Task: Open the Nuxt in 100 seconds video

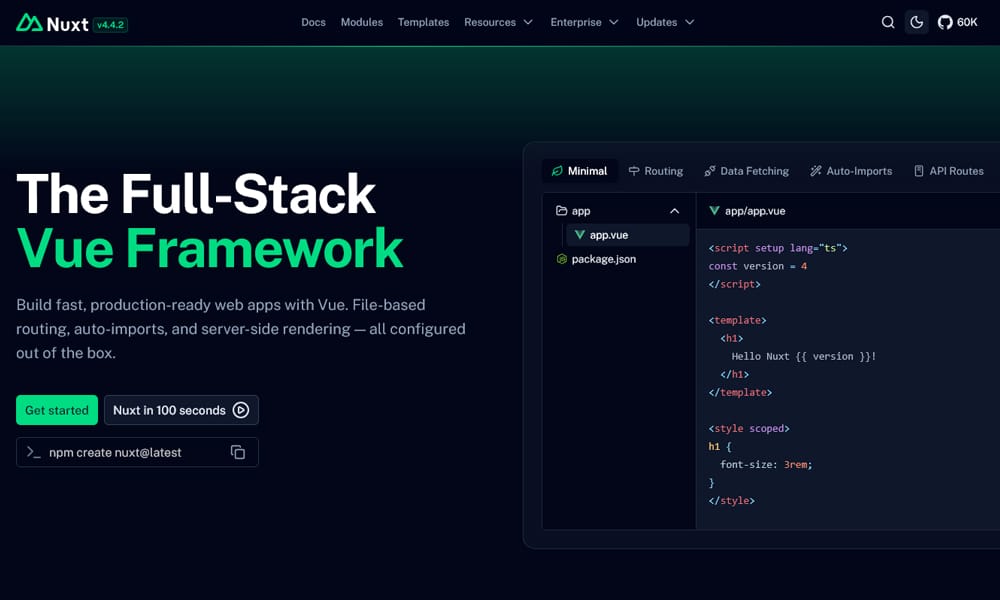Action: 181,410
